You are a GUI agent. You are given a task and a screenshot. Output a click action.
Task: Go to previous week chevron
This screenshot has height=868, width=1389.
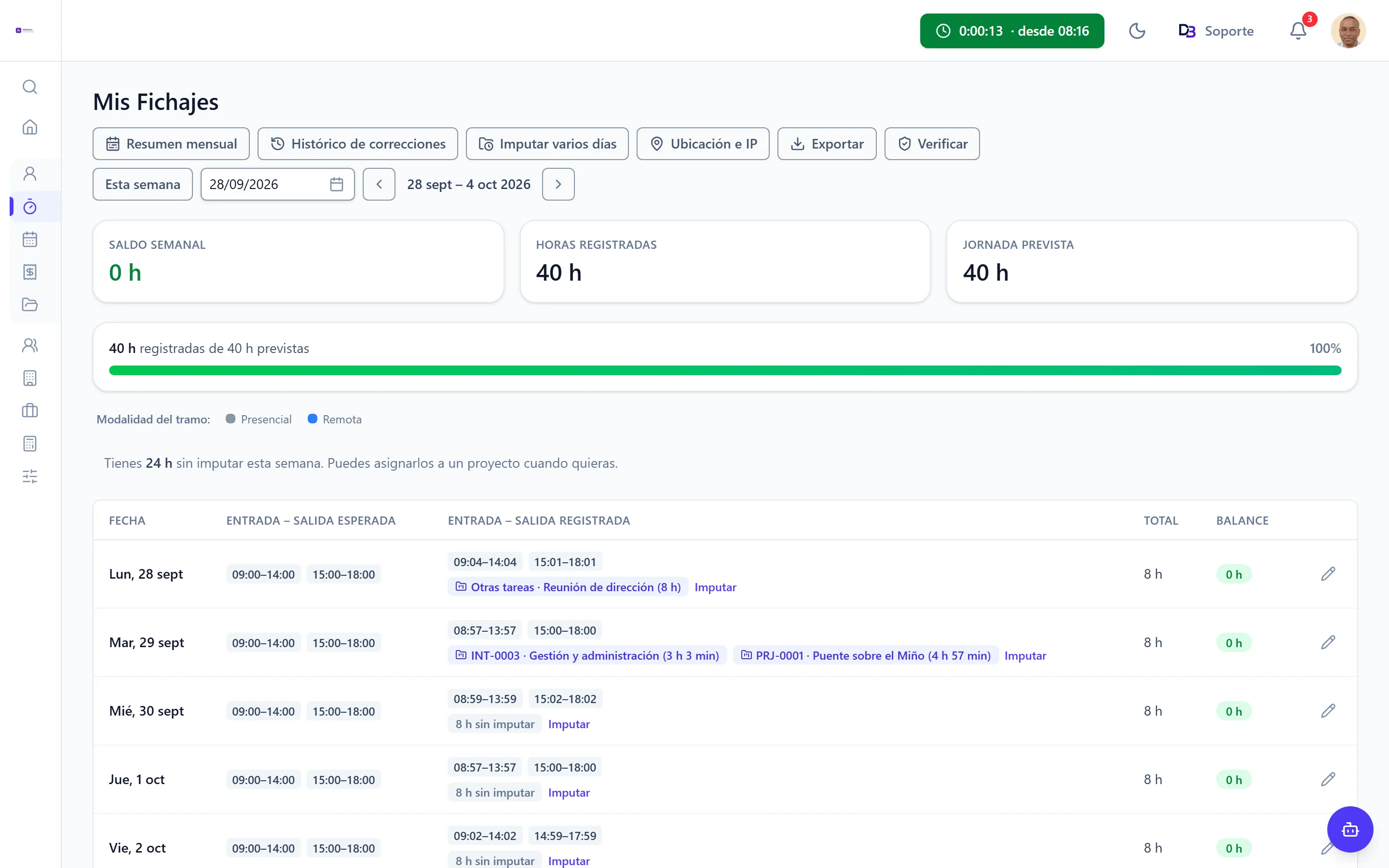379,184
